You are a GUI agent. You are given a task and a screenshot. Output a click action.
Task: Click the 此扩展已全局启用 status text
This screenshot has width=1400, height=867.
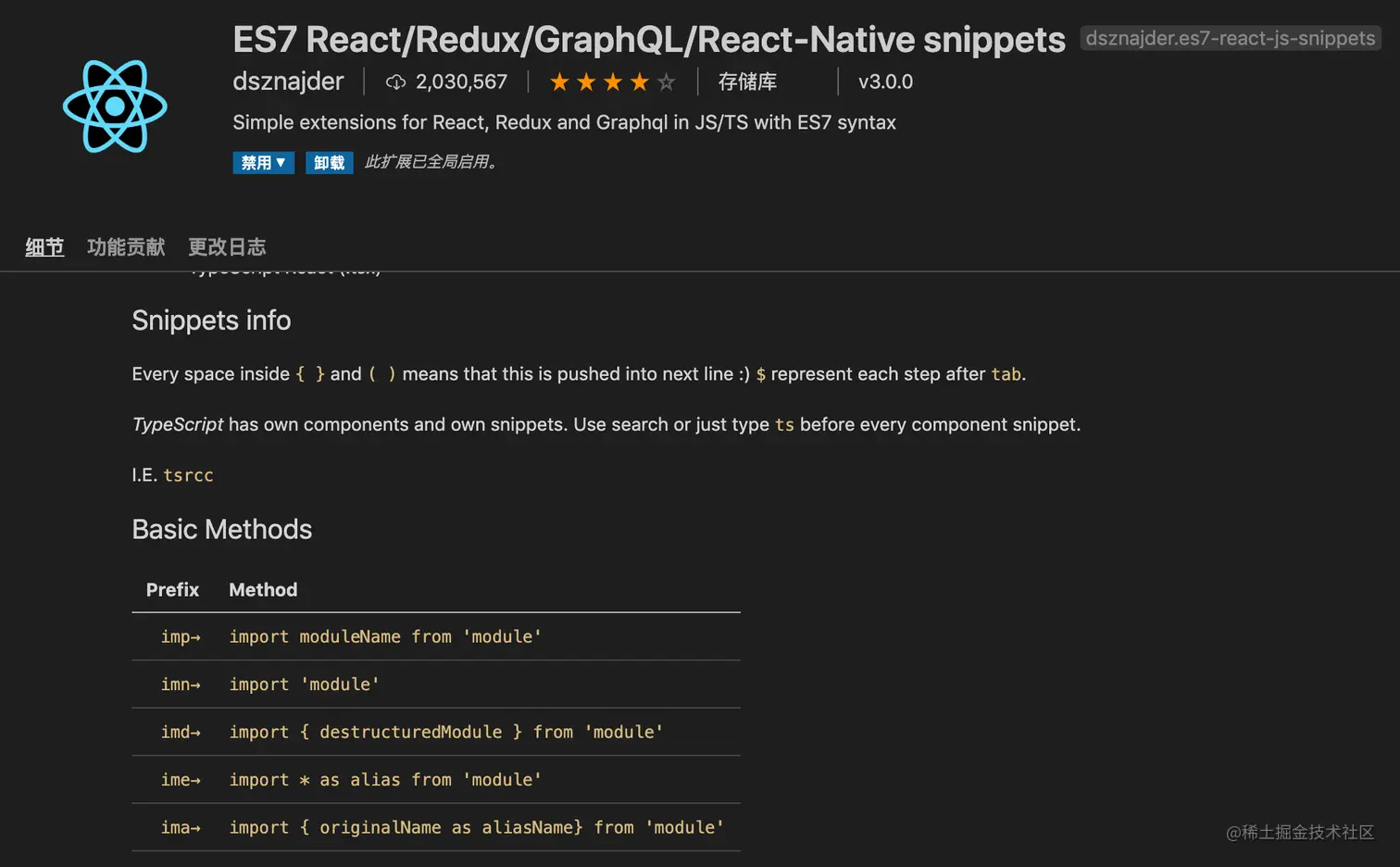(431, 162)
